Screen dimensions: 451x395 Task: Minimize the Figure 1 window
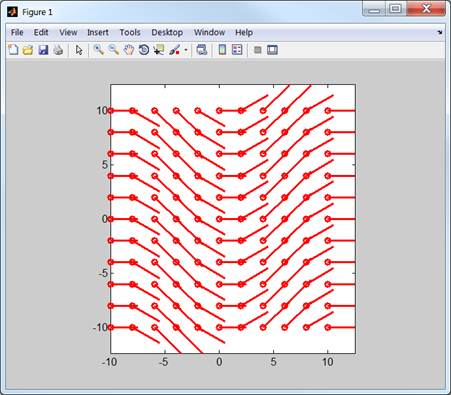click(374, 9)
